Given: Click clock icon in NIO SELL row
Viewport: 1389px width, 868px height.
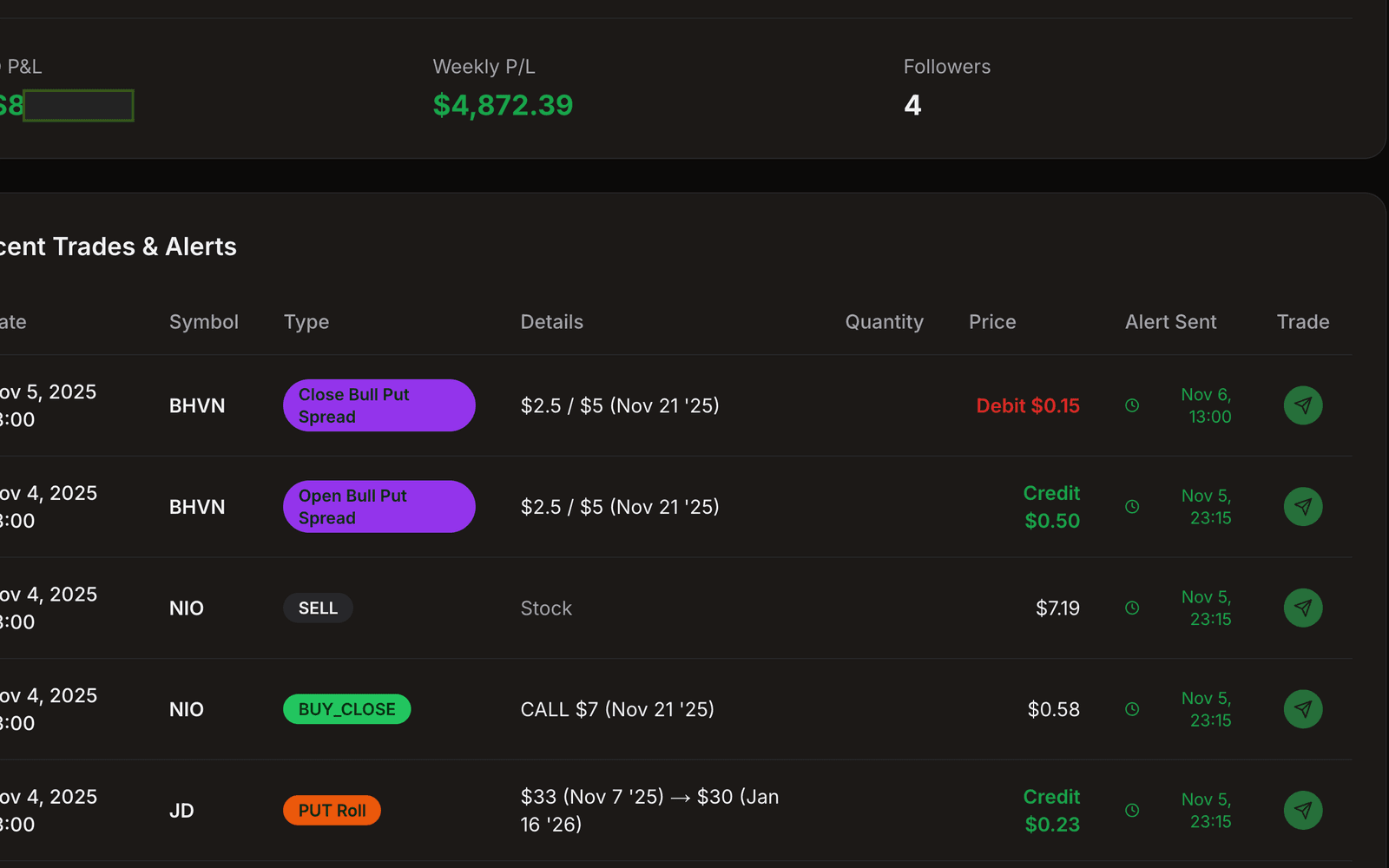Looking at the screenshot, I should [1132, 608].
